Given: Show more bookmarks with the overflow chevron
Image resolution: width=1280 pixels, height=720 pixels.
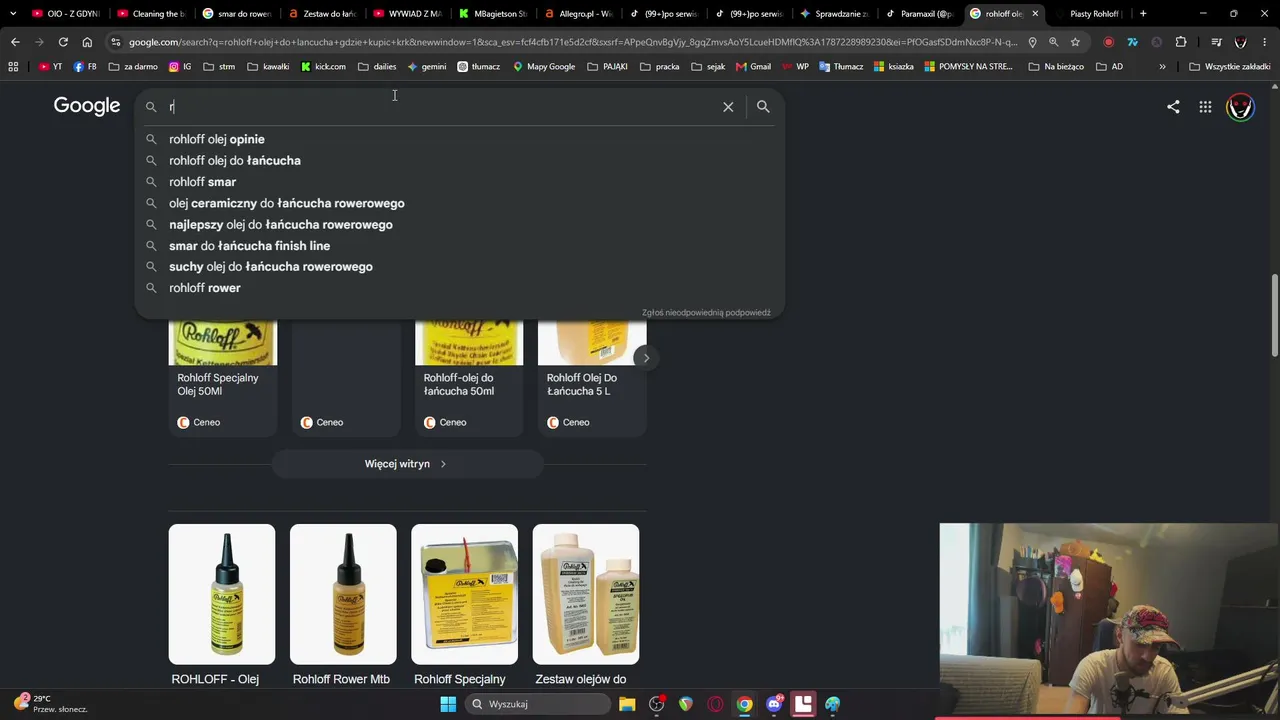Looking at the screenshot, I should pyautogui.click(x=1162, y=66).
